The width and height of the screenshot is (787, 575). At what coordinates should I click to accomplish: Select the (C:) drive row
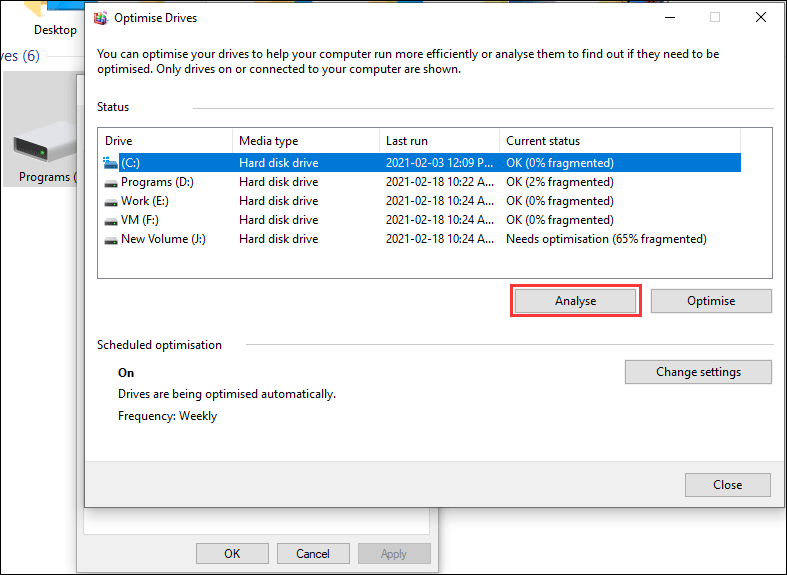pyautogui.click(x=420, y=163)
